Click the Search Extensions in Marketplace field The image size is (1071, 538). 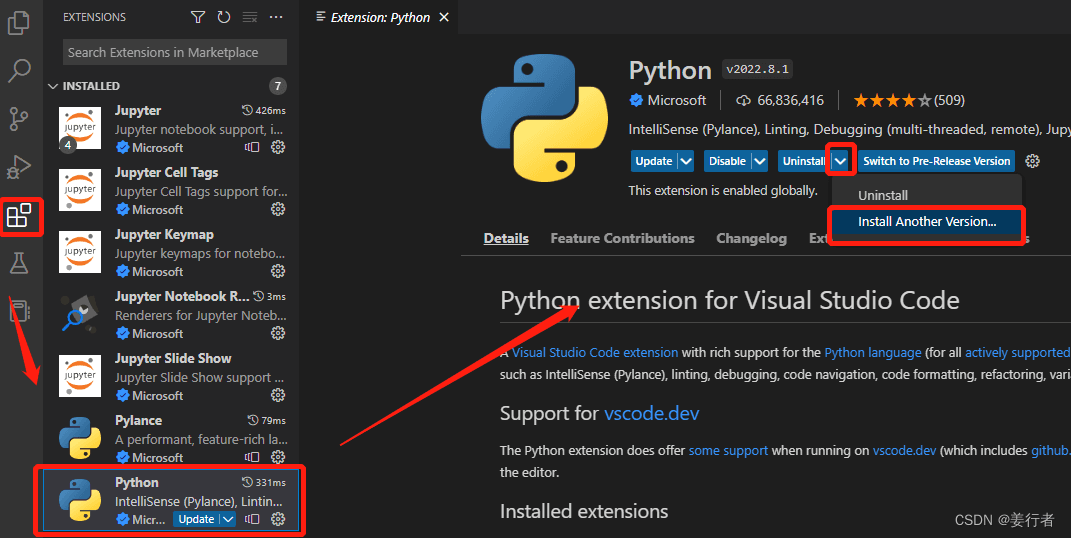(x=175, y=53)
